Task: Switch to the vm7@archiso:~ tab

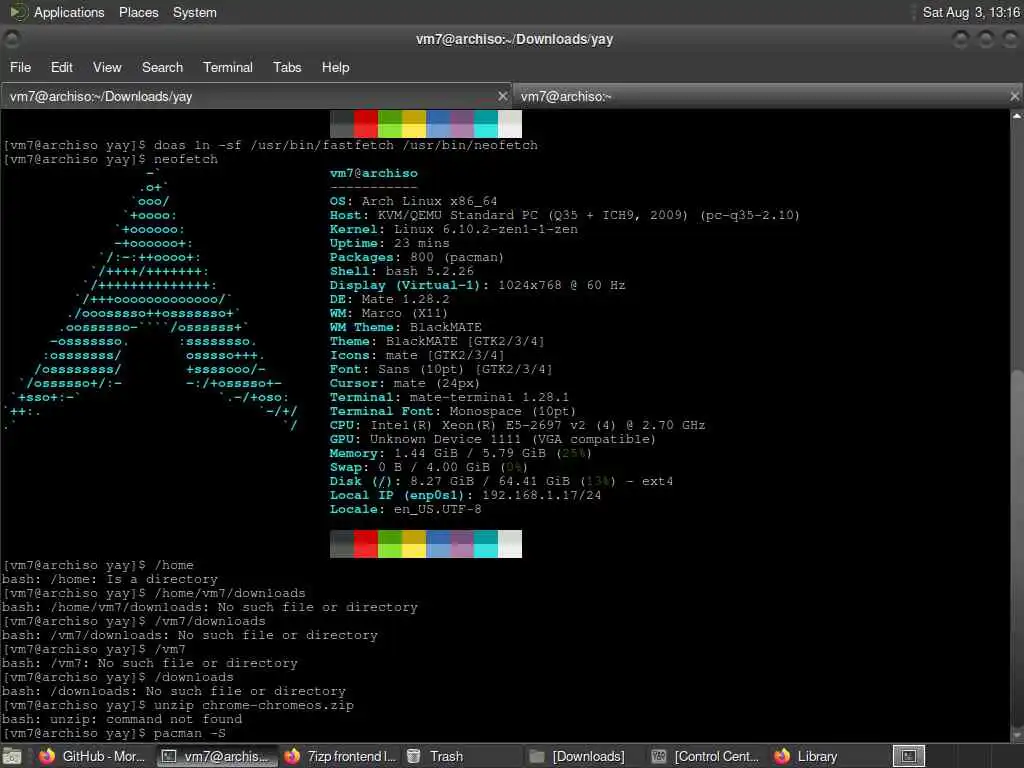Action: pyautogui.click(x=767, y=97)
